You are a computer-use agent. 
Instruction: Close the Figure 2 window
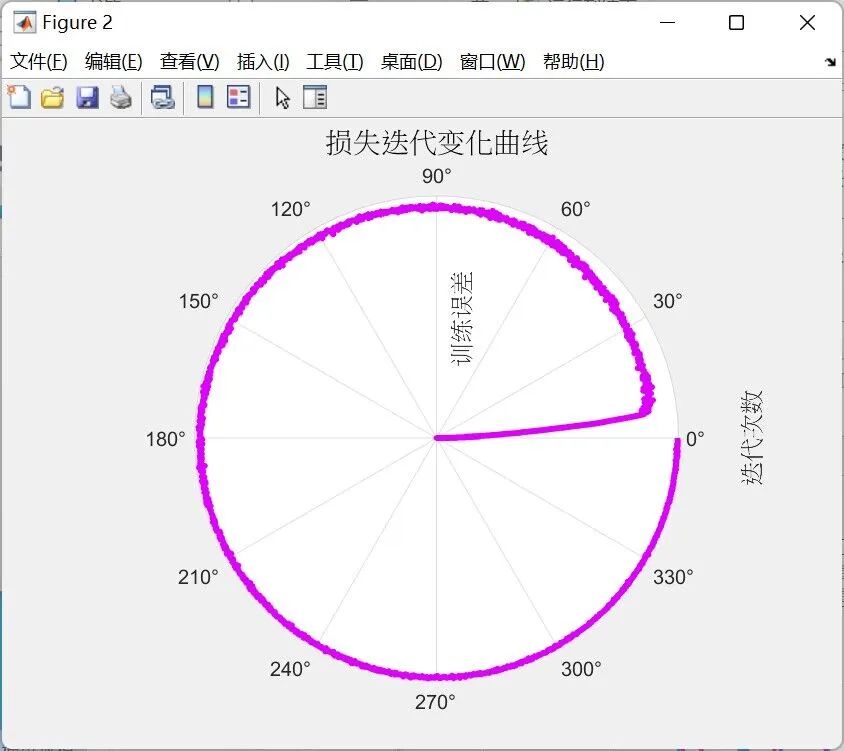807,23
